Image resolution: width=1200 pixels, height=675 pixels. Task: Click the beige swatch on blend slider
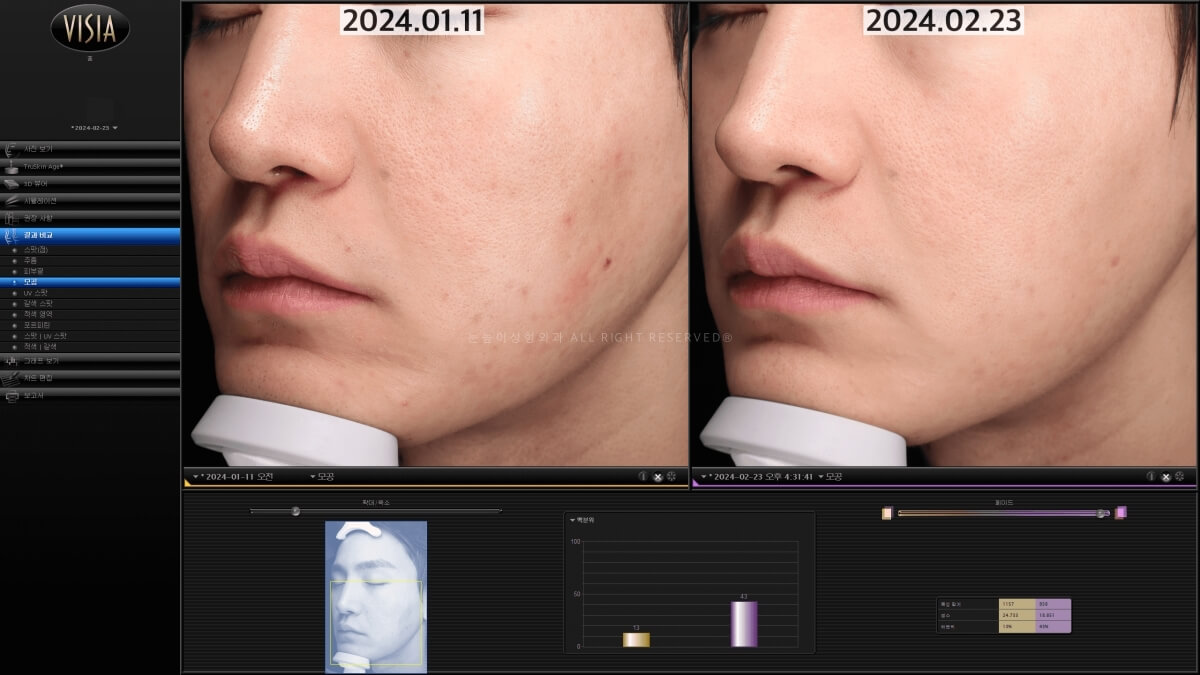click(887, 513)
